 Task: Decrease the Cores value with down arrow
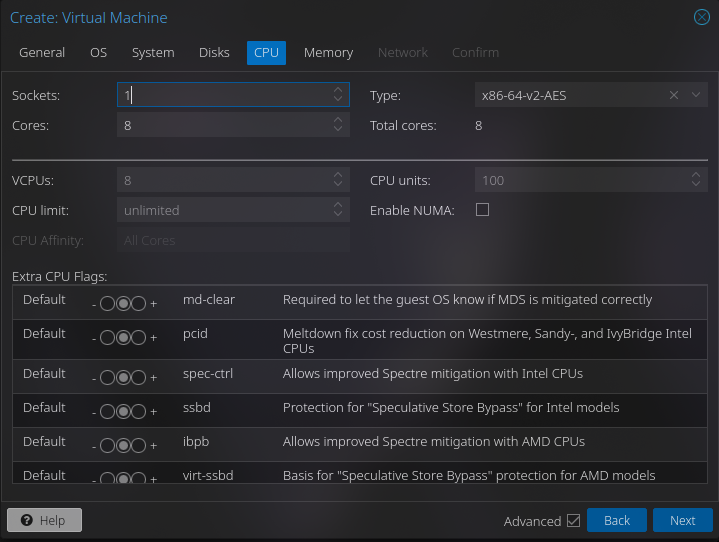(x=338, y=130)
